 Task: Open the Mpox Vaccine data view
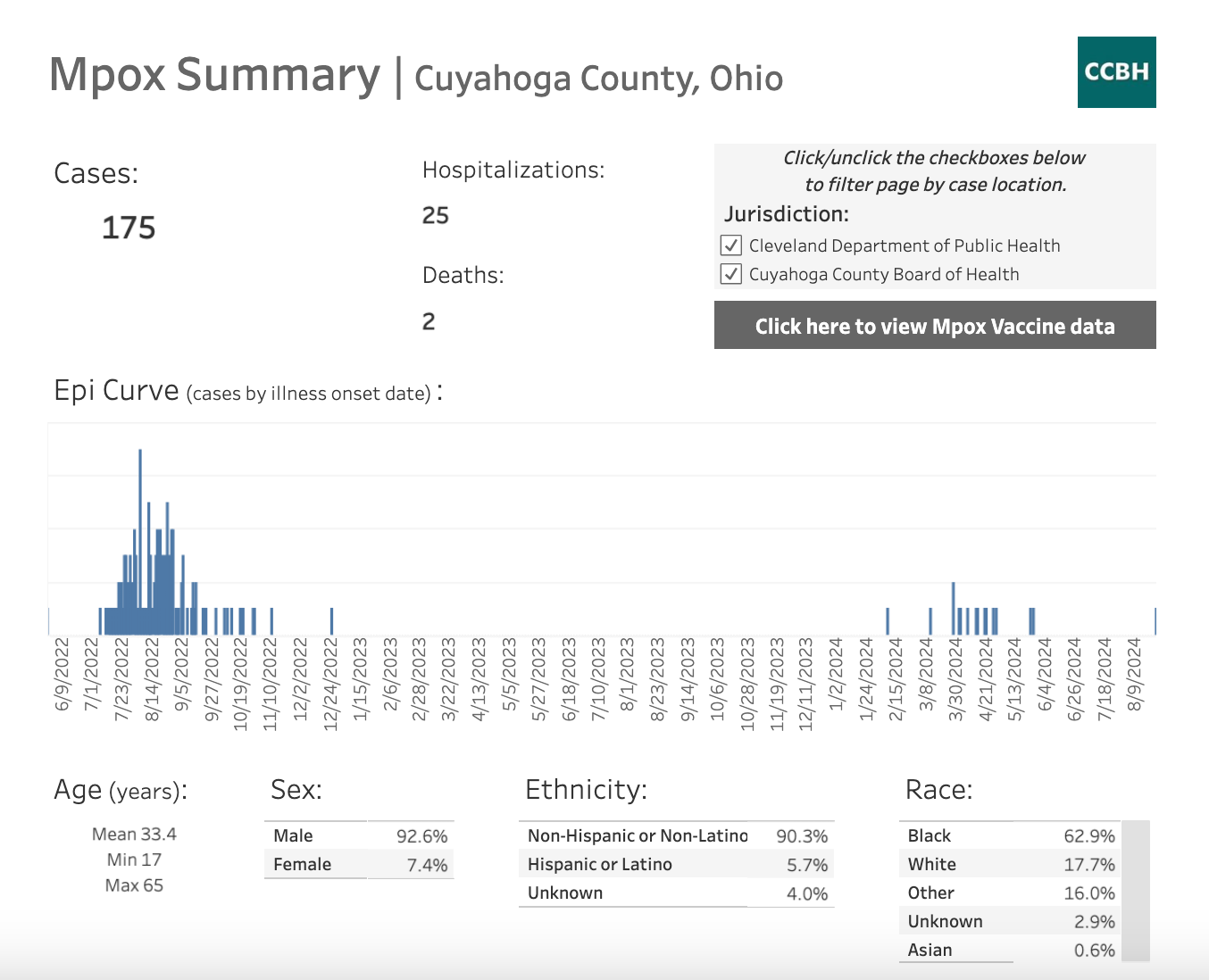tap(934, 326)
